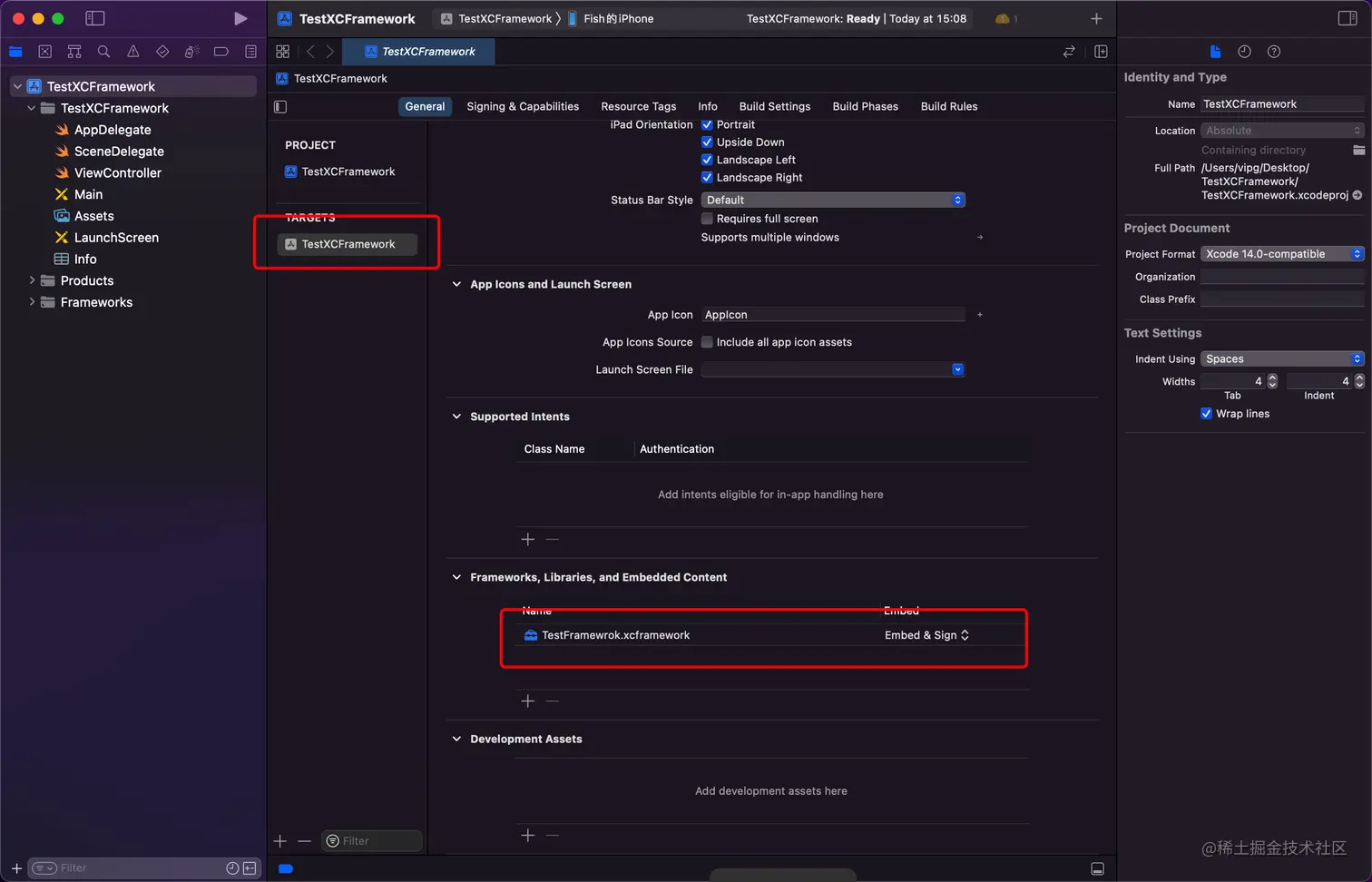Run the project with the play button
The height and width of the screenshot is (882, 1372).
tap(240, 18)
